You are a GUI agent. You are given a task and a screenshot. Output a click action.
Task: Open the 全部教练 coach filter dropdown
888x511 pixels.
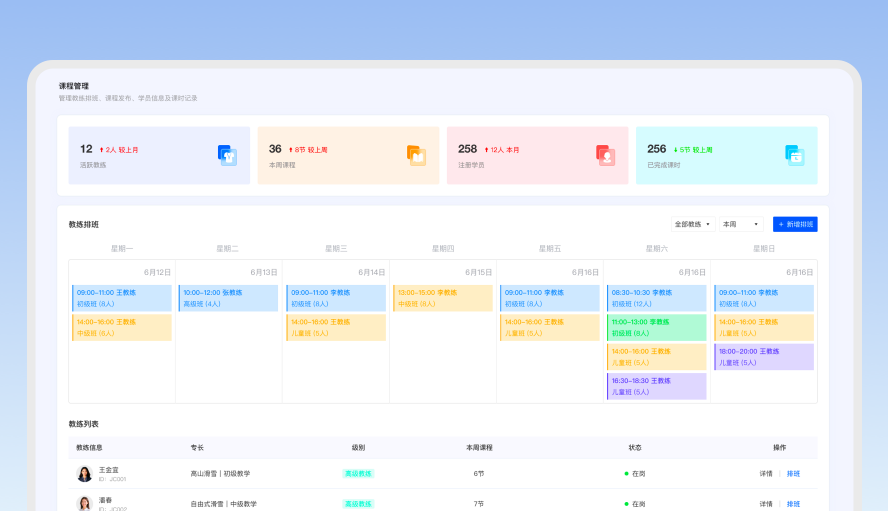(692, 225)
